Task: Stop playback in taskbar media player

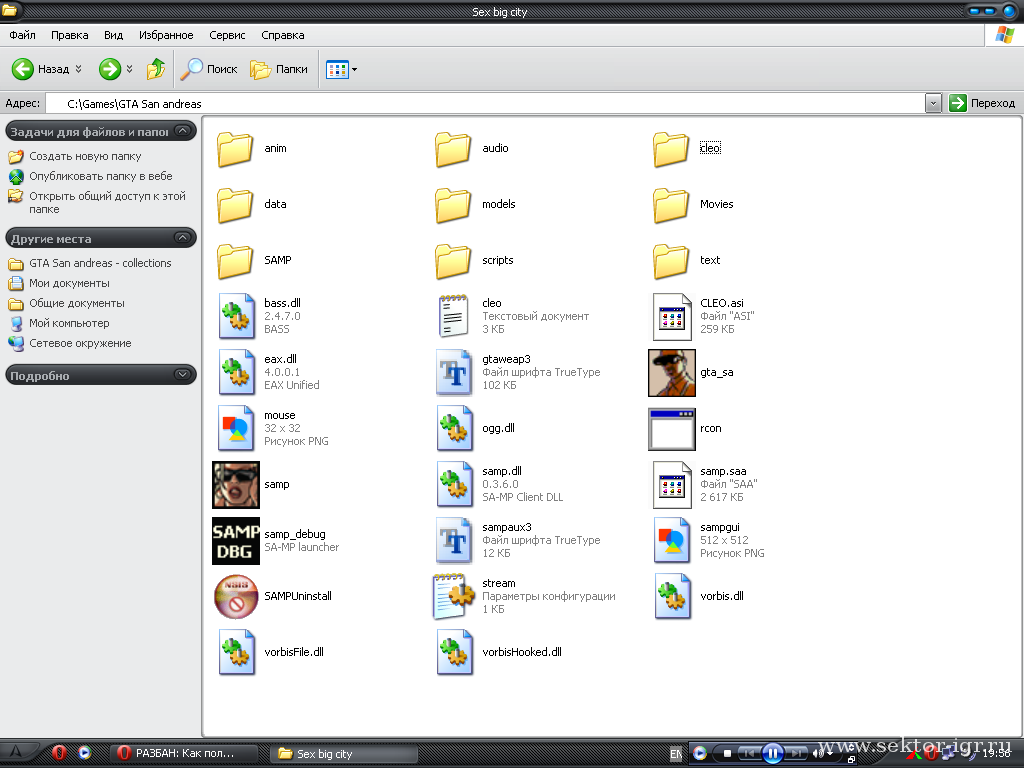Action: [x=727, y=754]
